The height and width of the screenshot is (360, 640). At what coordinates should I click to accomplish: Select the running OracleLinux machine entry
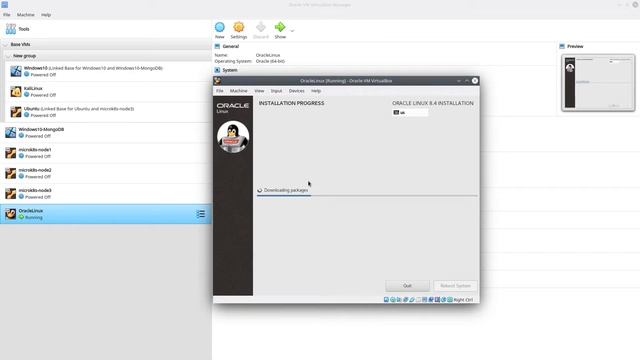106,214
